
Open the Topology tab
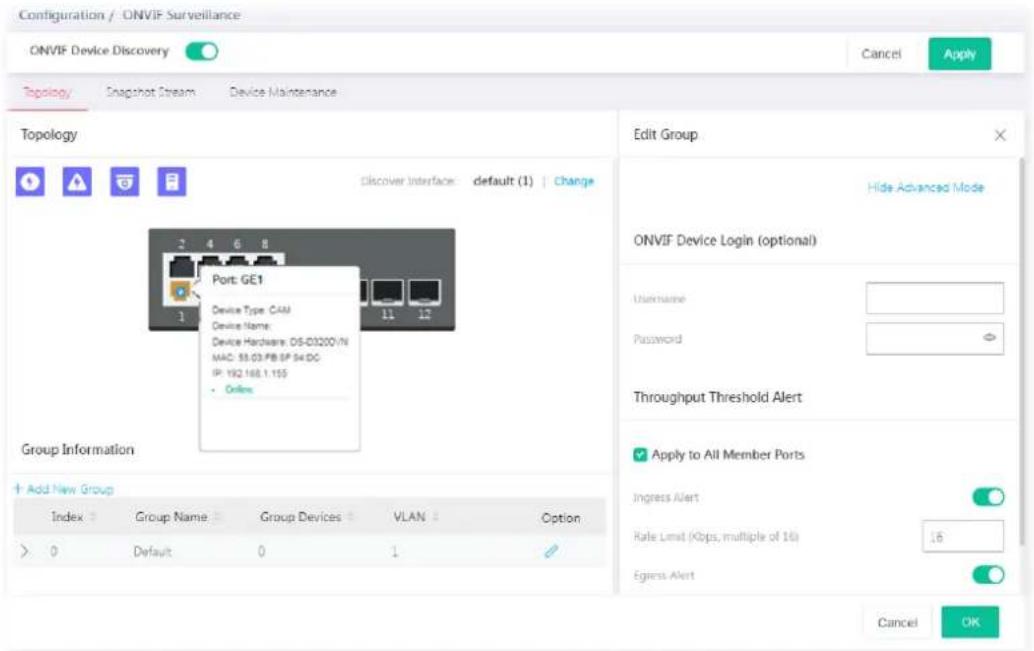click(x=47, y=92)
